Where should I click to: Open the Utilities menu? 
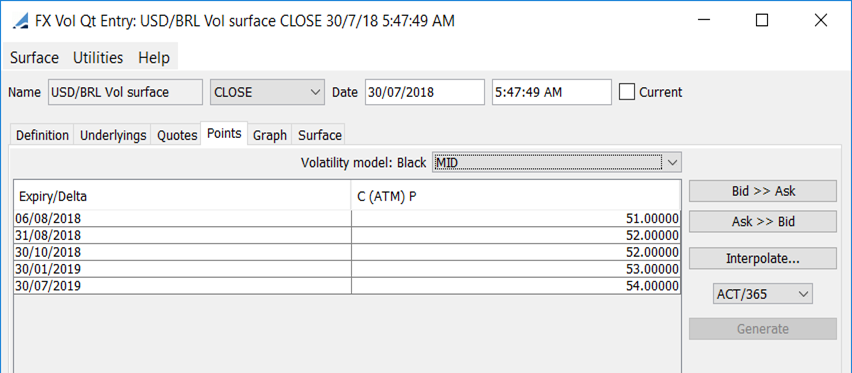tap(98, 58)
